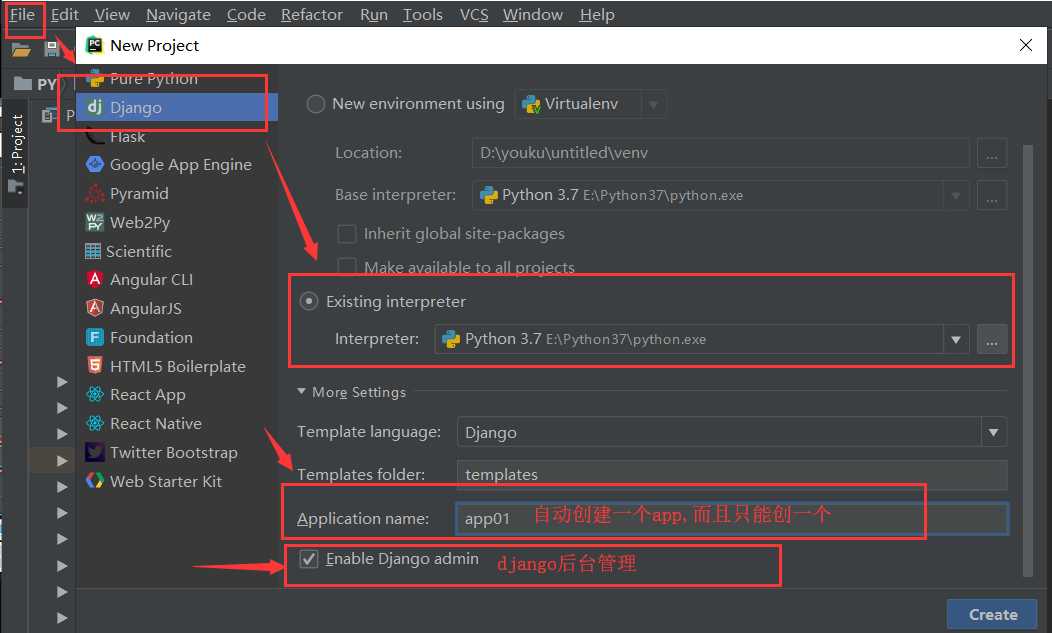
Task: Open the 1: Project tool window
Action: [16, 153]
